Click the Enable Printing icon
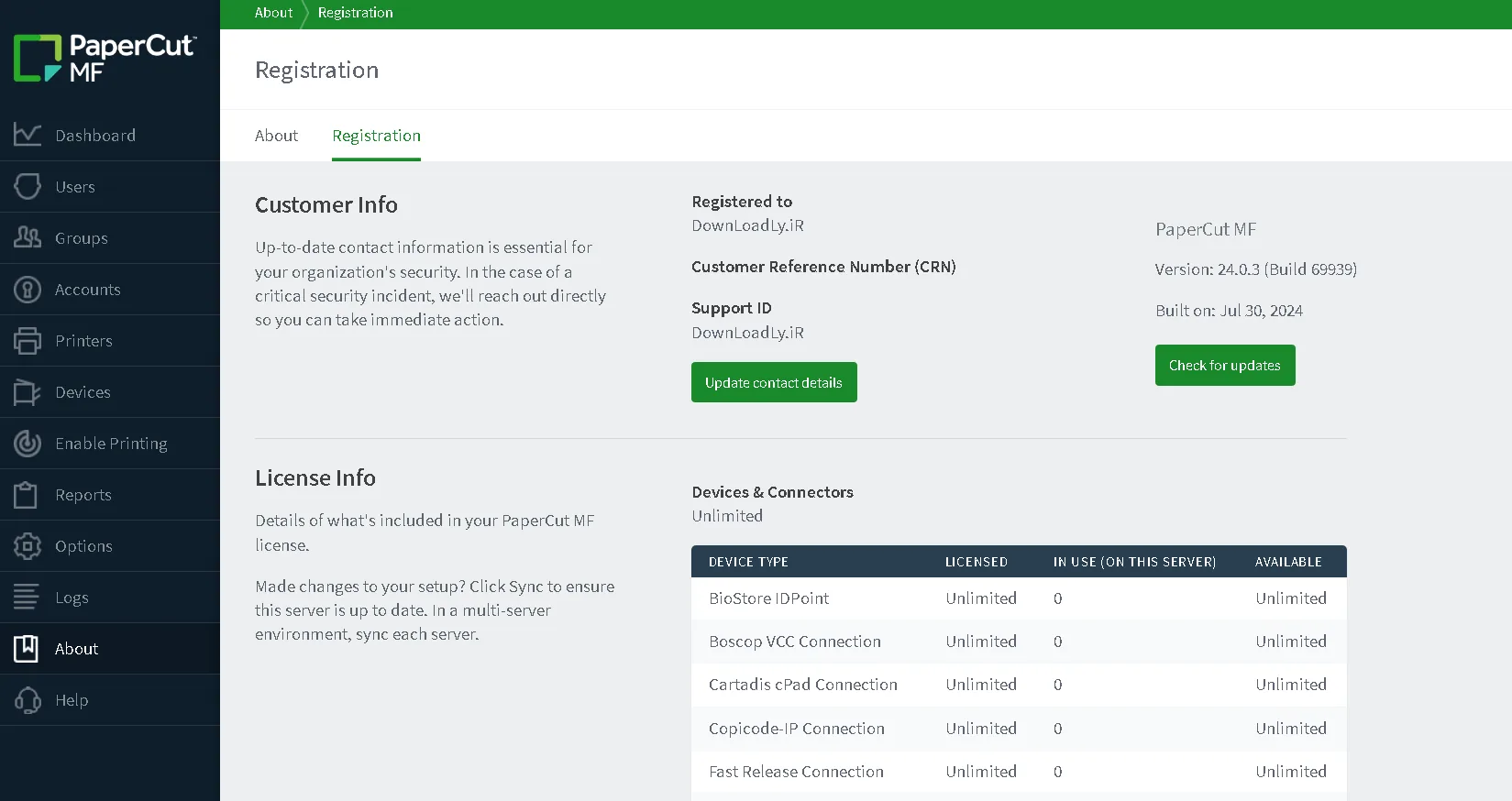Viewport: 1512px width, 801px height. pos(28,443)
